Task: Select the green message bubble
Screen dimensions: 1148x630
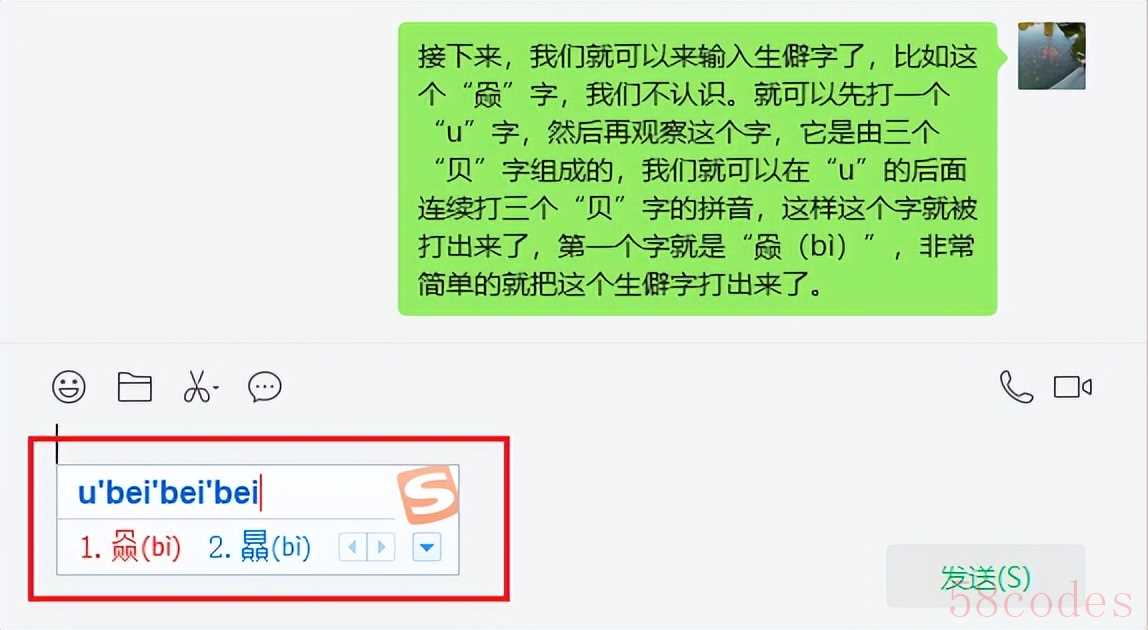Action: click(697, 169)
